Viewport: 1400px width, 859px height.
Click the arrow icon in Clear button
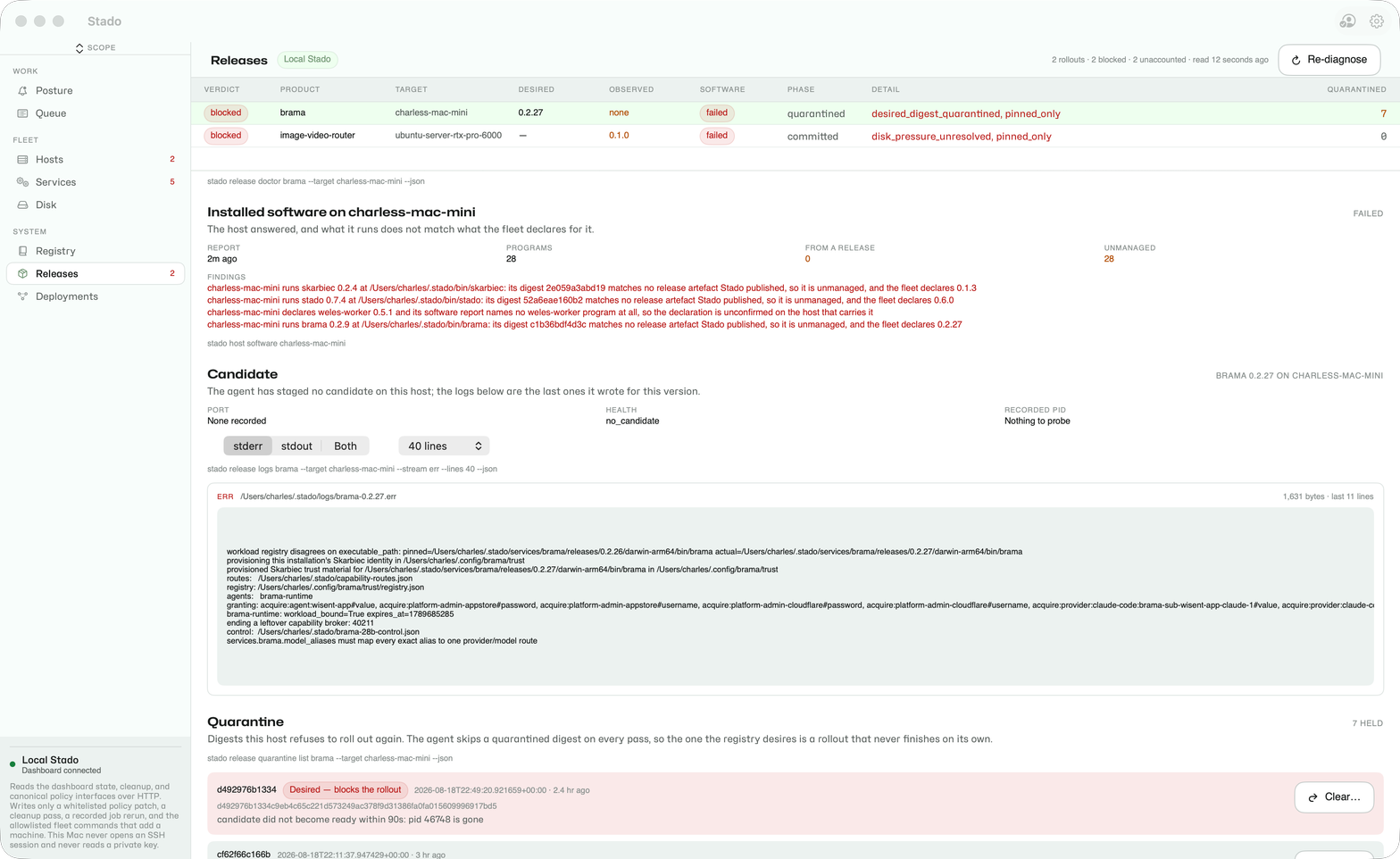click(x=1312, y=797)
